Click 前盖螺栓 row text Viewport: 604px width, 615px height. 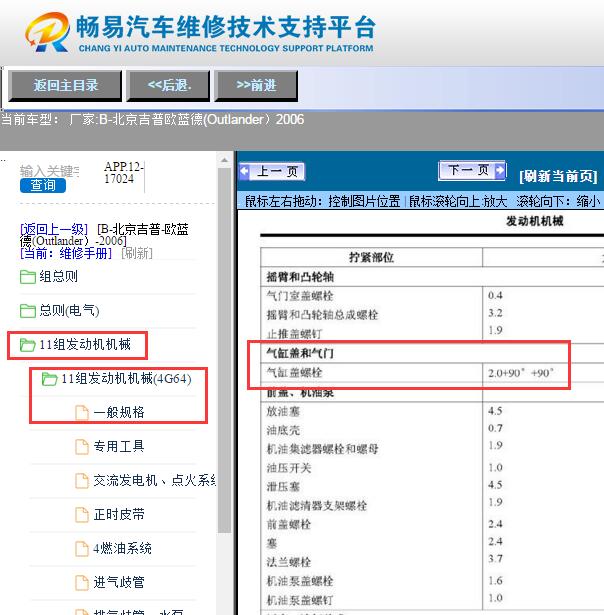[289, 524]
